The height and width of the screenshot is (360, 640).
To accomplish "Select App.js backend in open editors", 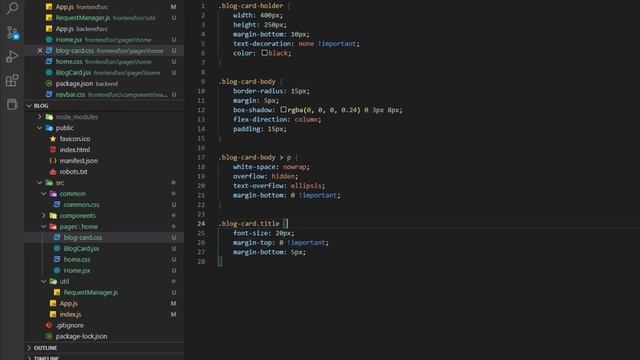I will [104, 29].
